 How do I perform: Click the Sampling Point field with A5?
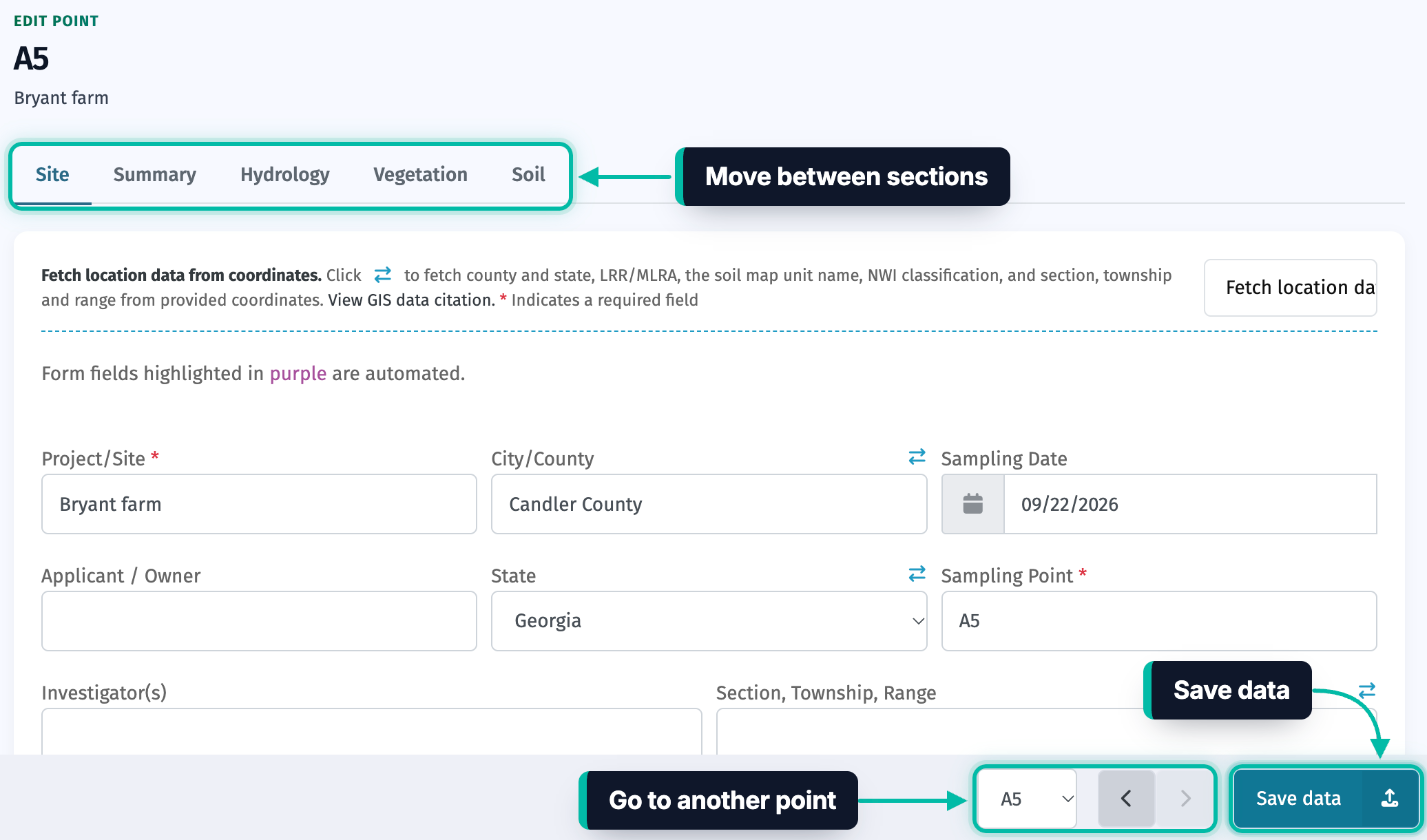click(1159, 621)
